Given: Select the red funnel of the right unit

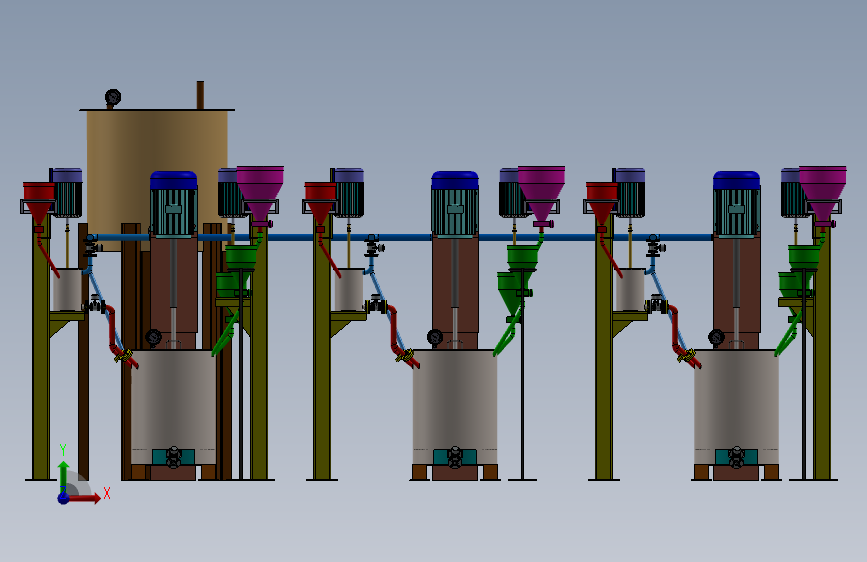Looking at the screenshot, I should coord(602,204).
